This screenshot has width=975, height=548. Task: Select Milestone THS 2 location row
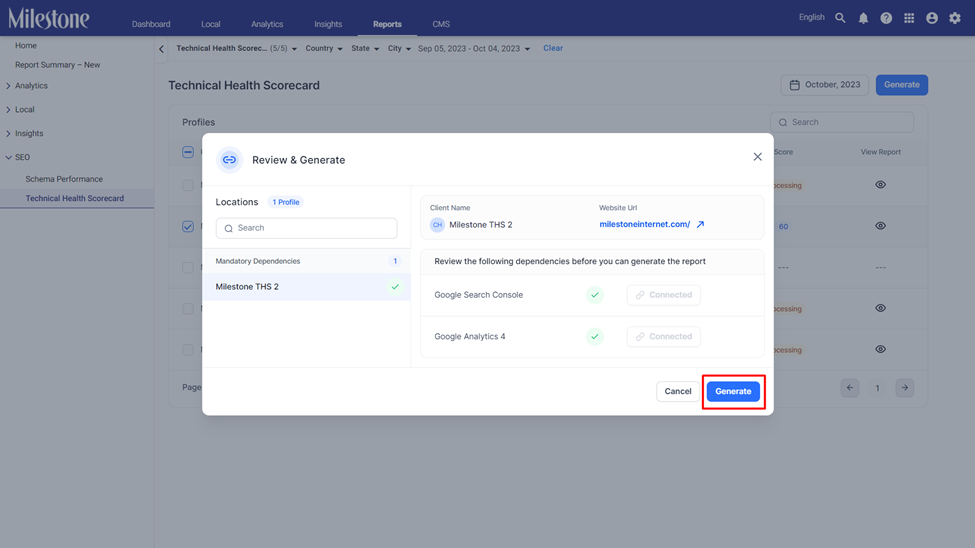pos(307,287)
